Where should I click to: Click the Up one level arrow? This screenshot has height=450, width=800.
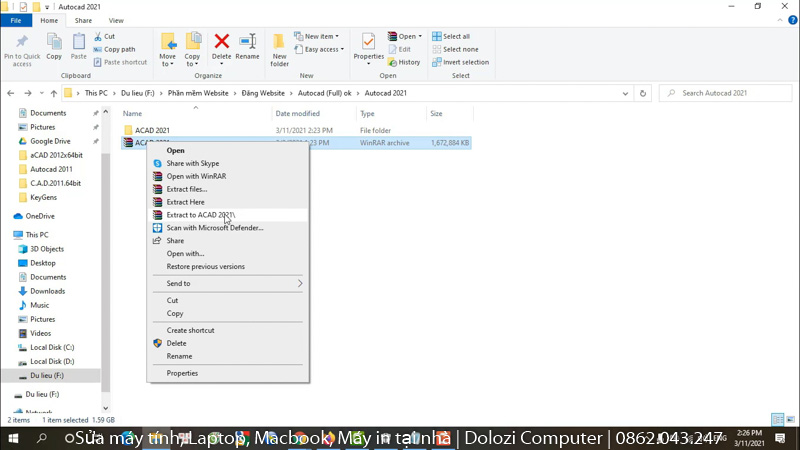[54, 93]
